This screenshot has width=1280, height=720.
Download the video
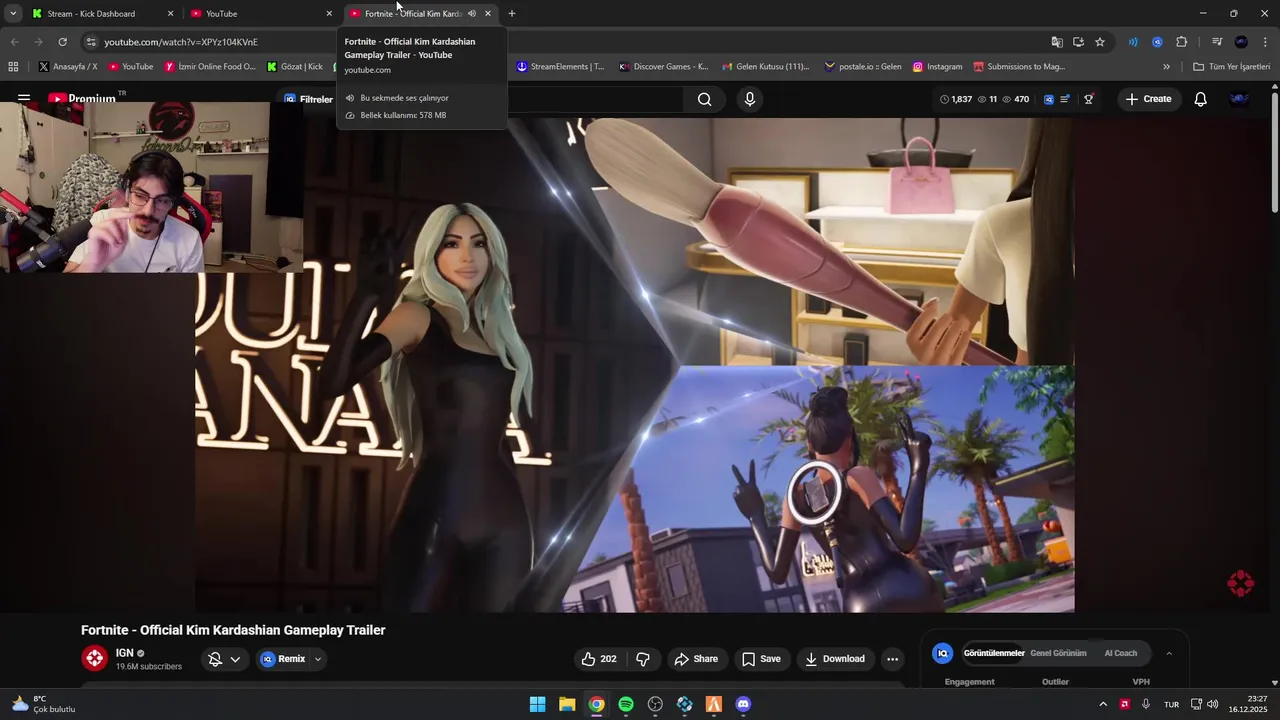(834, 659)
